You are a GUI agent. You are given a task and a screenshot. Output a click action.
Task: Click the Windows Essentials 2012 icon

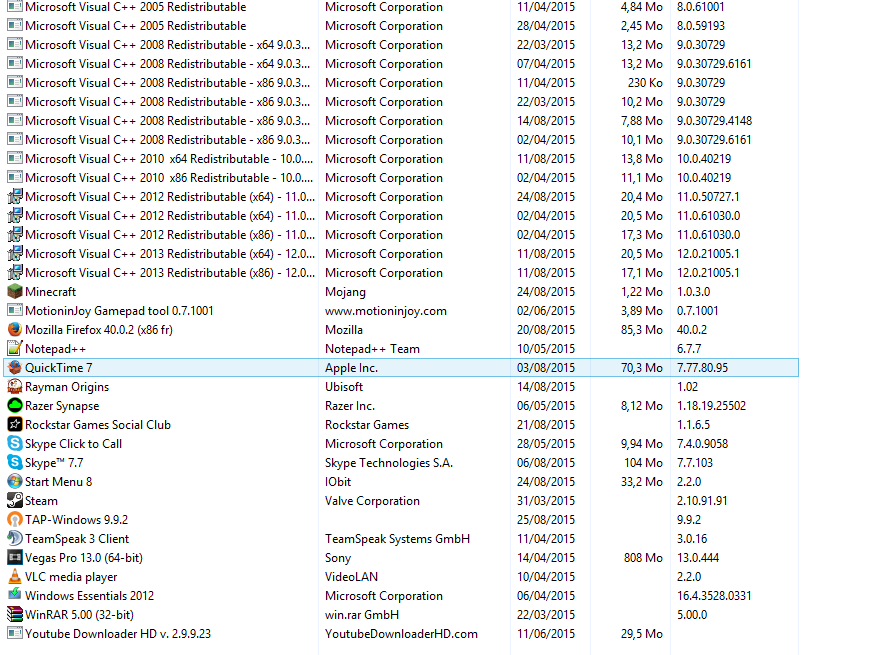15,596
